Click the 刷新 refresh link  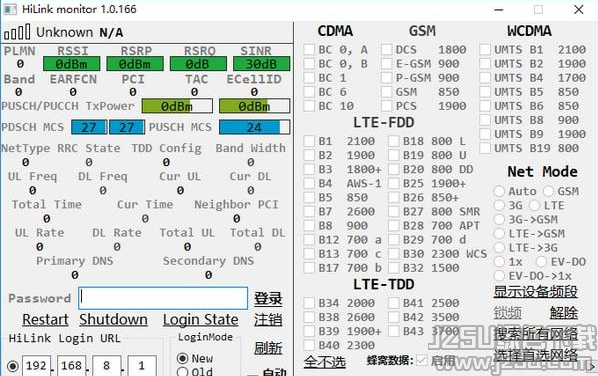(268, 348)
